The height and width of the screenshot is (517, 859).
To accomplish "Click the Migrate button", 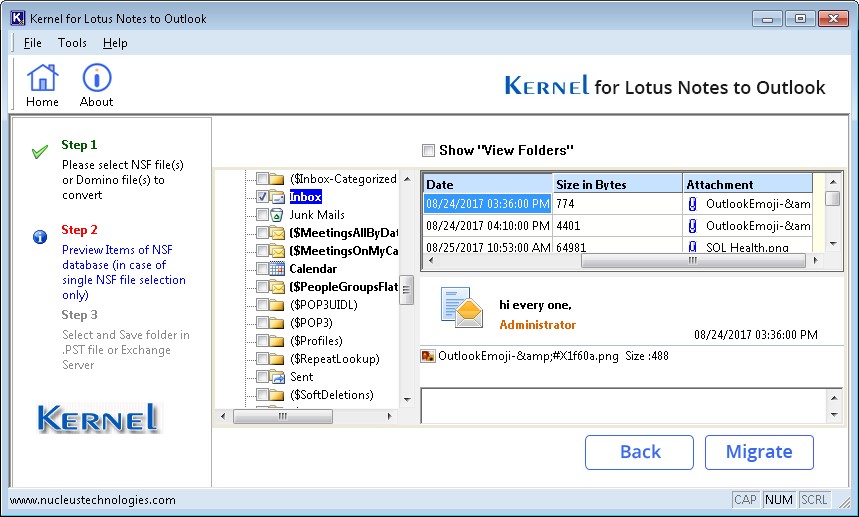I will pos(759,452).
